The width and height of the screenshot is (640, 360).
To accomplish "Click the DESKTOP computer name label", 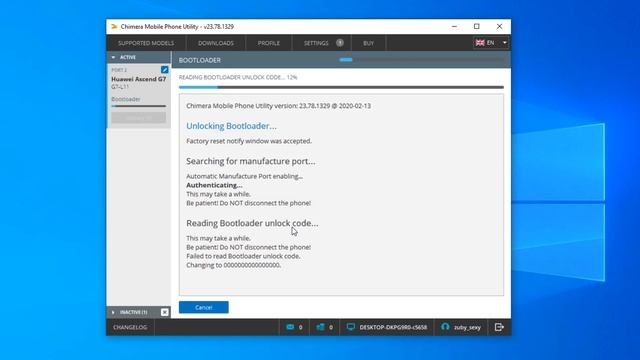I will (x=393, y=327).
